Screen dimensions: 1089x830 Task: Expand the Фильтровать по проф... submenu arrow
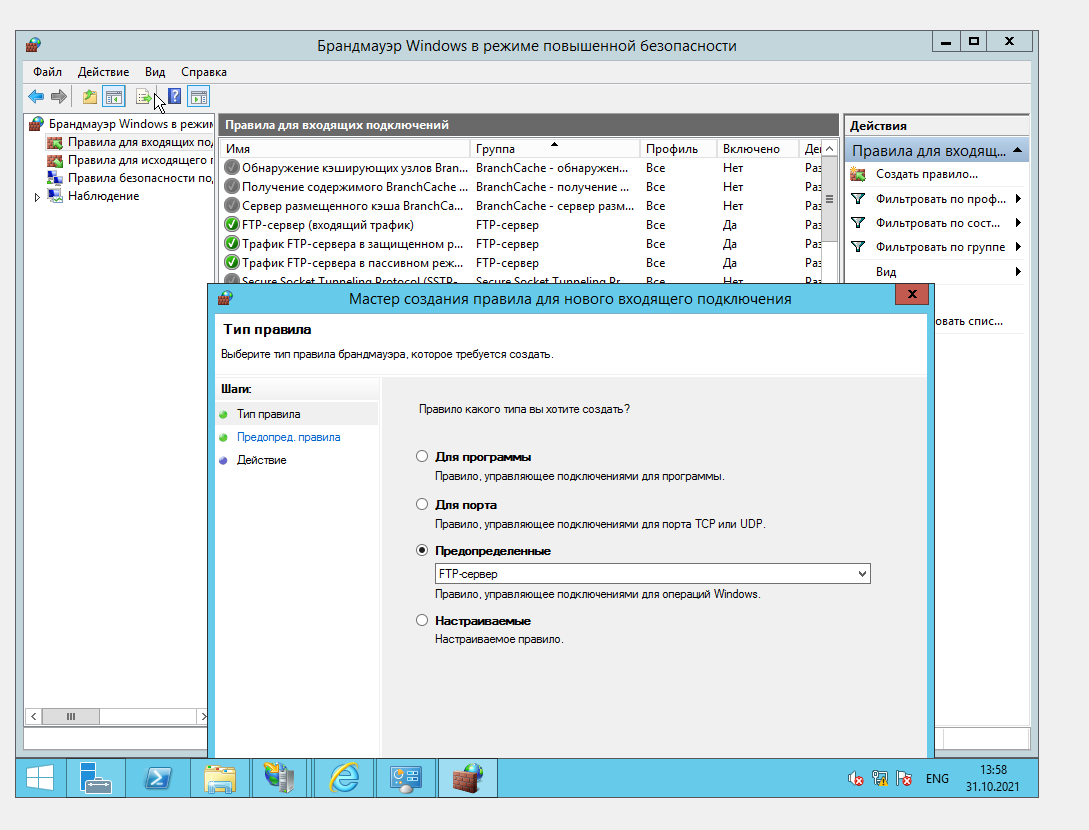pyautogui.click(x=1018, y=199)
